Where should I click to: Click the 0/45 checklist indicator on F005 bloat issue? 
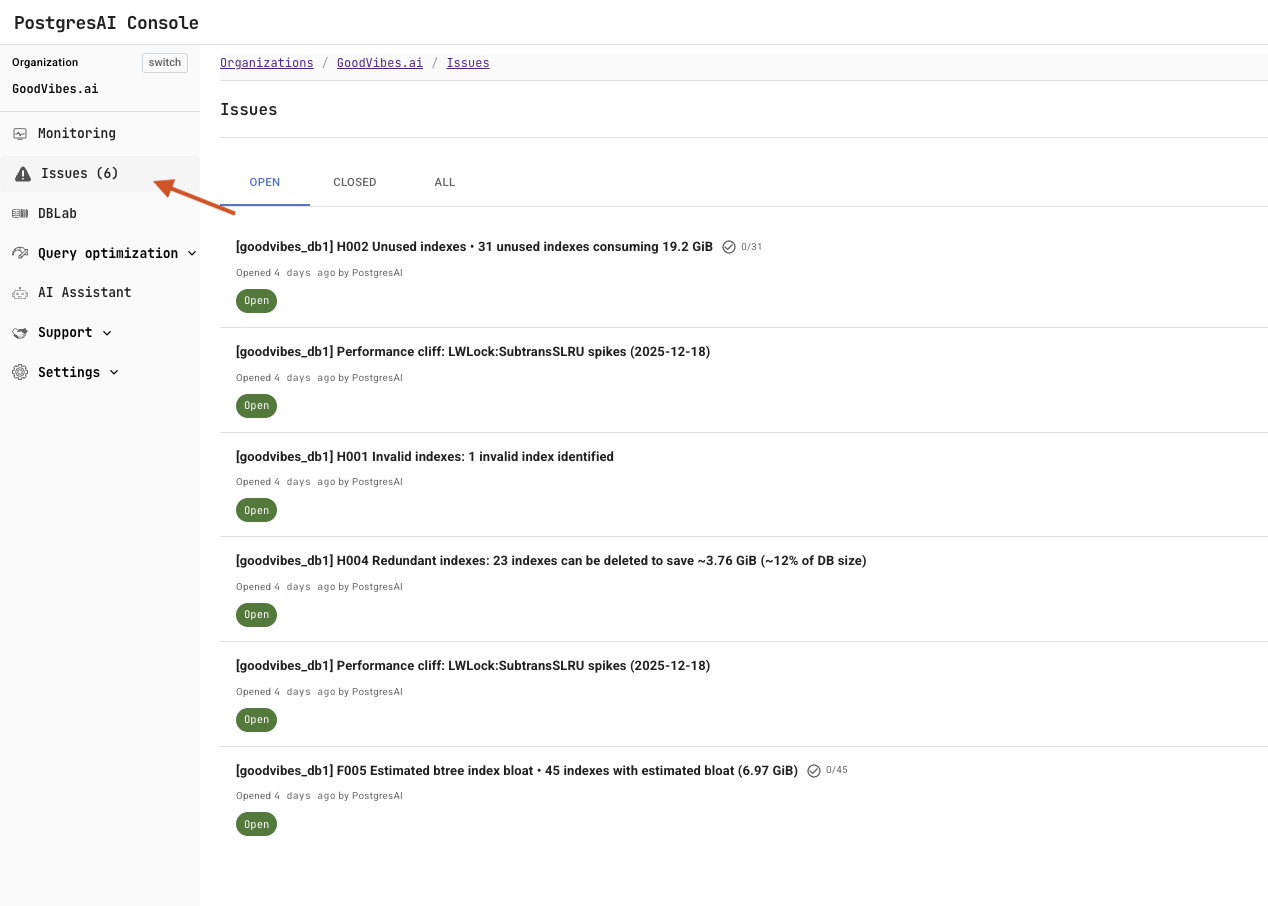(x=836, y=770)
